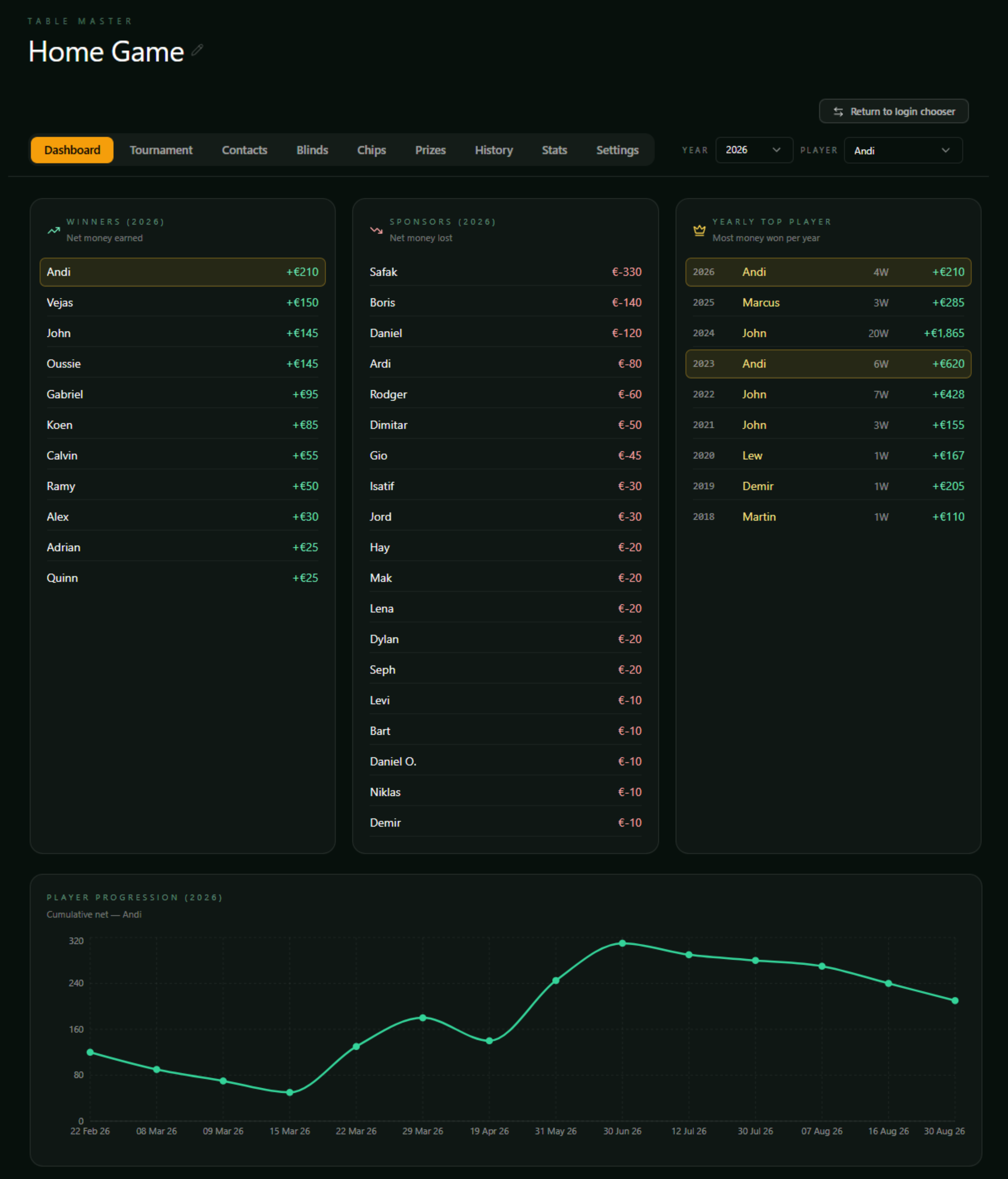This screenshot has height=1179, width=1008.
Task: Click Oussie winner row
Action: click(182, 364)
